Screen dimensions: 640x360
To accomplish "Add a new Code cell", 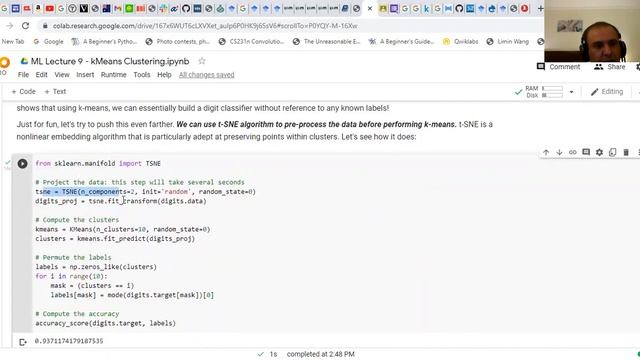I will point(23,91).
